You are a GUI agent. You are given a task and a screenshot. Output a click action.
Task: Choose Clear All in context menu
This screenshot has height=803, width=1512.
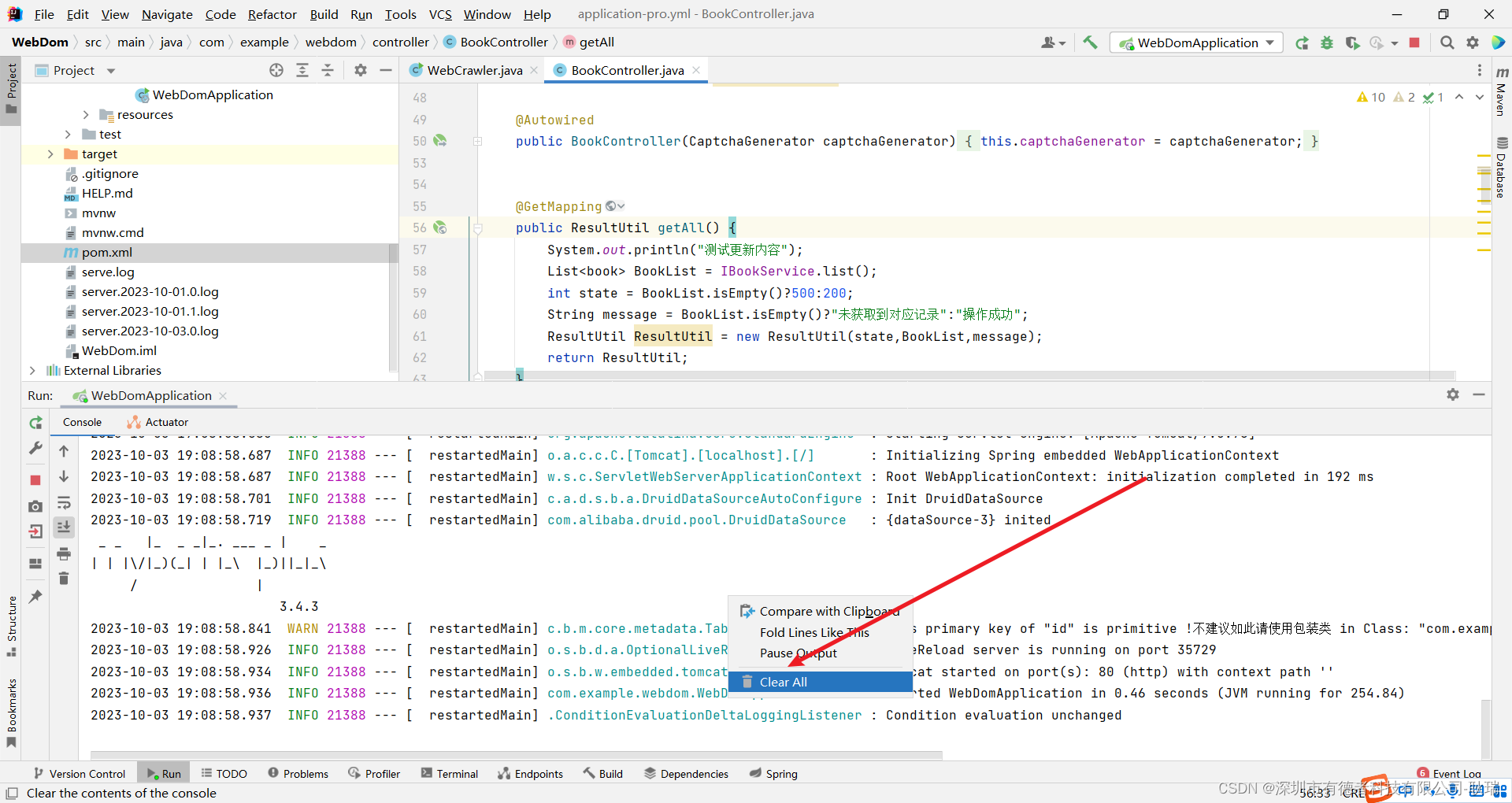(821, 682)
